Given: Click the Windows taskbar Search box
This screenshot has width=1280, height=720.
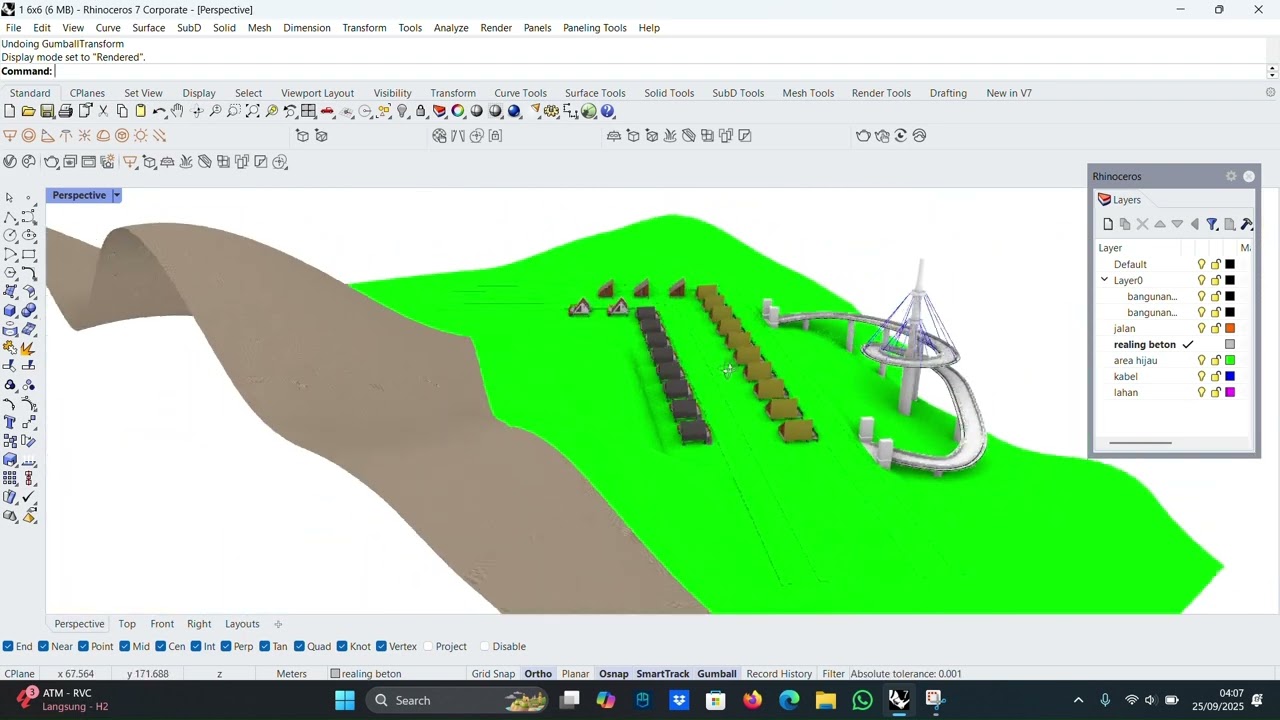Looking at the screenshot, I should pos(456,700).
